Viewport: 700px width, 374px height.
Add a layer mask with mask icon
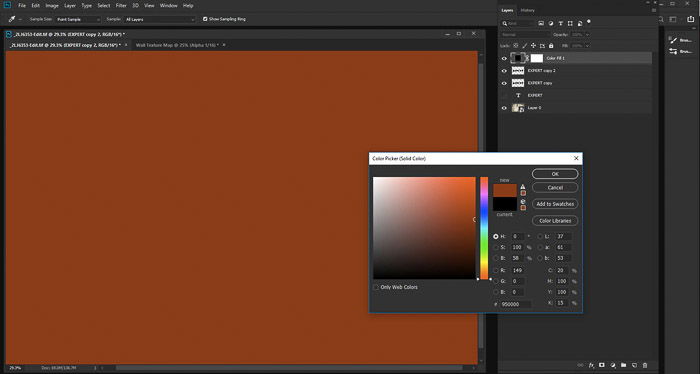point(602,366)
